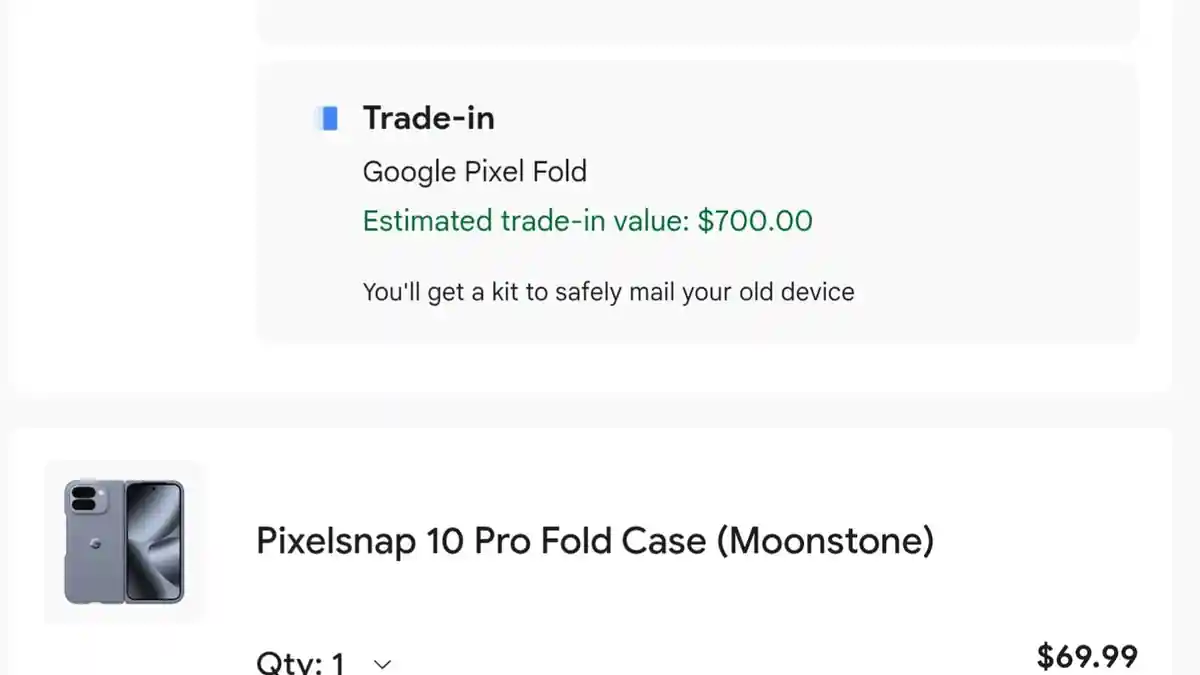
Task: Click the Google Pixel Fold device name
Action: 474,171
